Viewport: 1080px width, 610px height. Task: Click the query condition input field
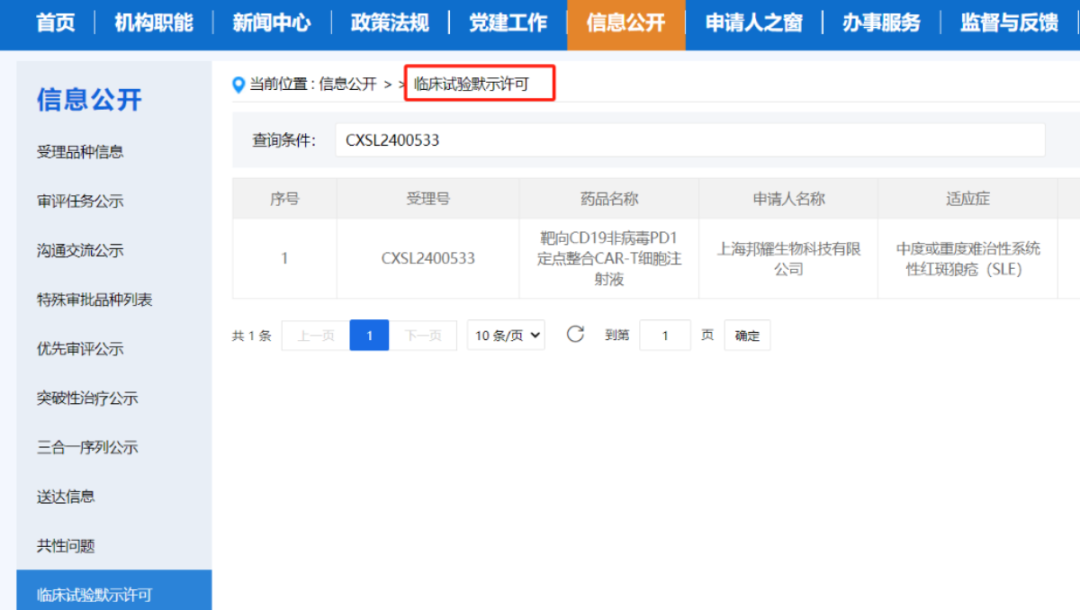pos(689,140)
